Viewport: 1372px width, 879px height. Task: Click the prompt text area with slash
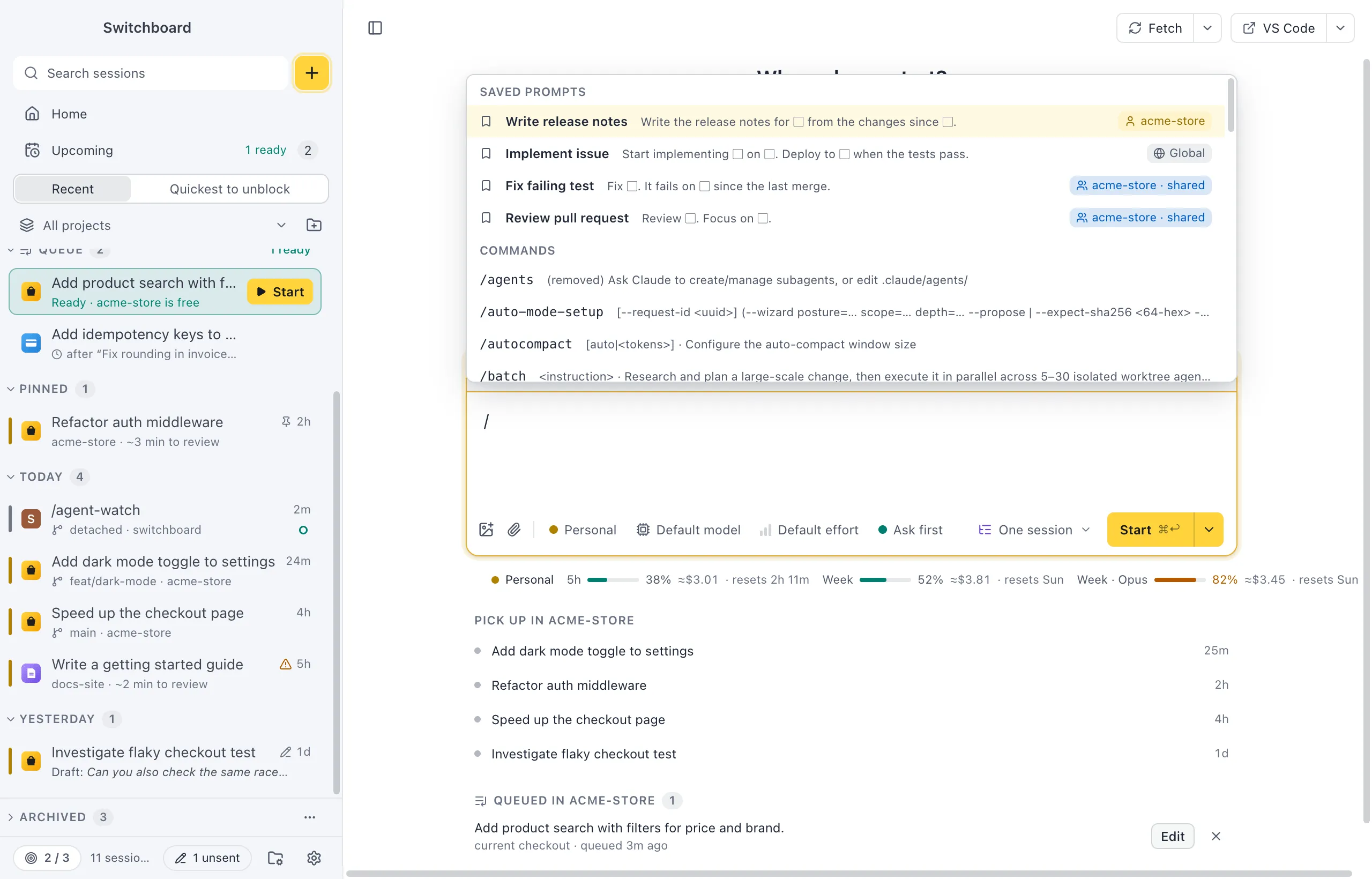tap(851, 451)
